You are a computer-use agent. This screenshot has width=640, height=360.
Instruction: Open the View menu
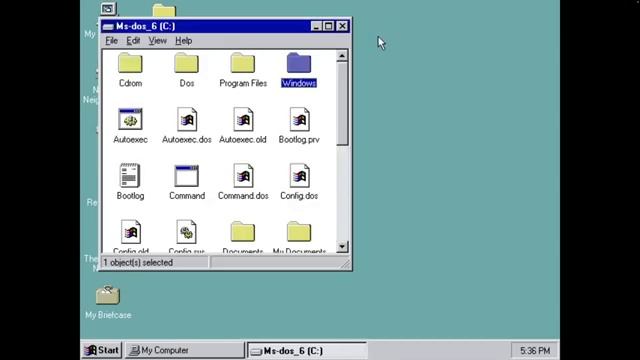click(x=158, y=41)
